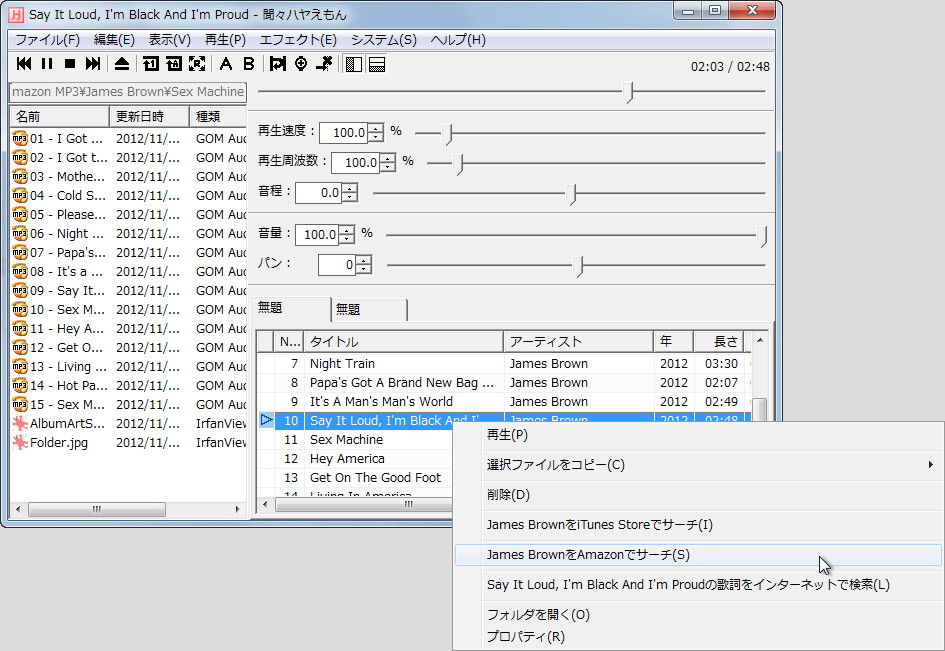Expand 選択ファイルをコピー(C) submenu

coord(699,465)
